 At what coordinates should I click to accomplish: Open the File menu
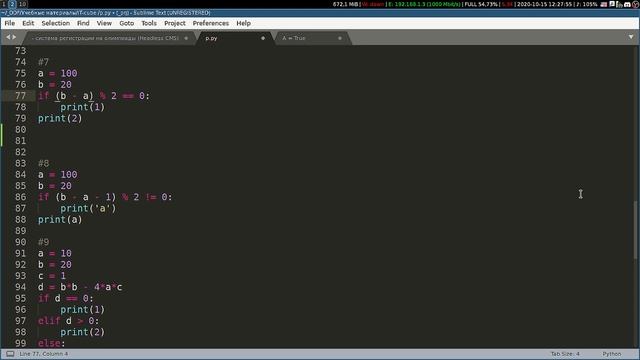tap(10, 23)
